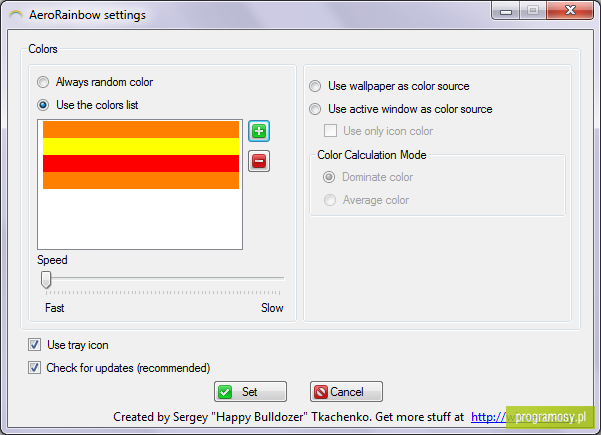Click the Set button
The height and width of the screenshot is (435, 601).
[250, 392]
